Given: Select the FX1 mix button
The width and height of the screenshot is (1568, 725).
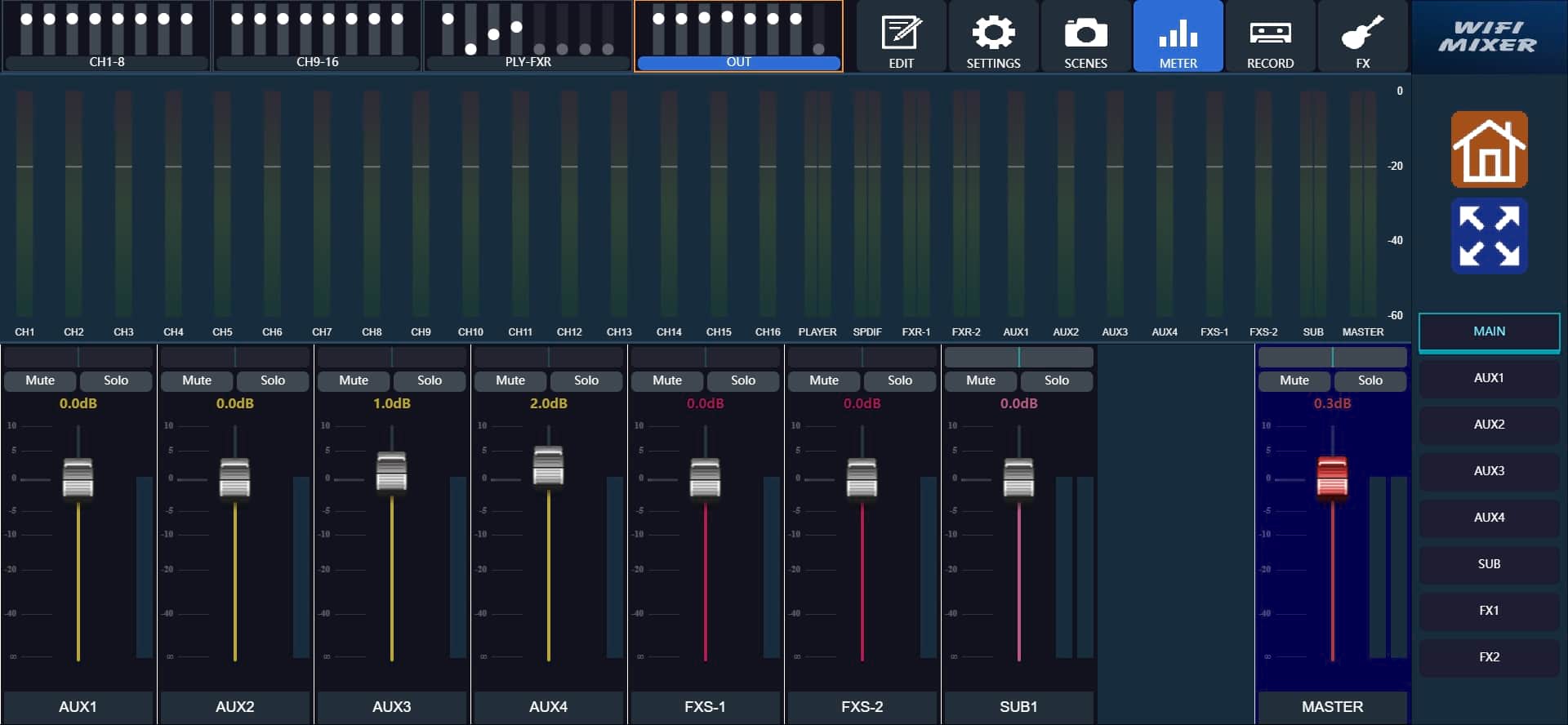Looking at the screenshot, I should [x=1489, y=611].
